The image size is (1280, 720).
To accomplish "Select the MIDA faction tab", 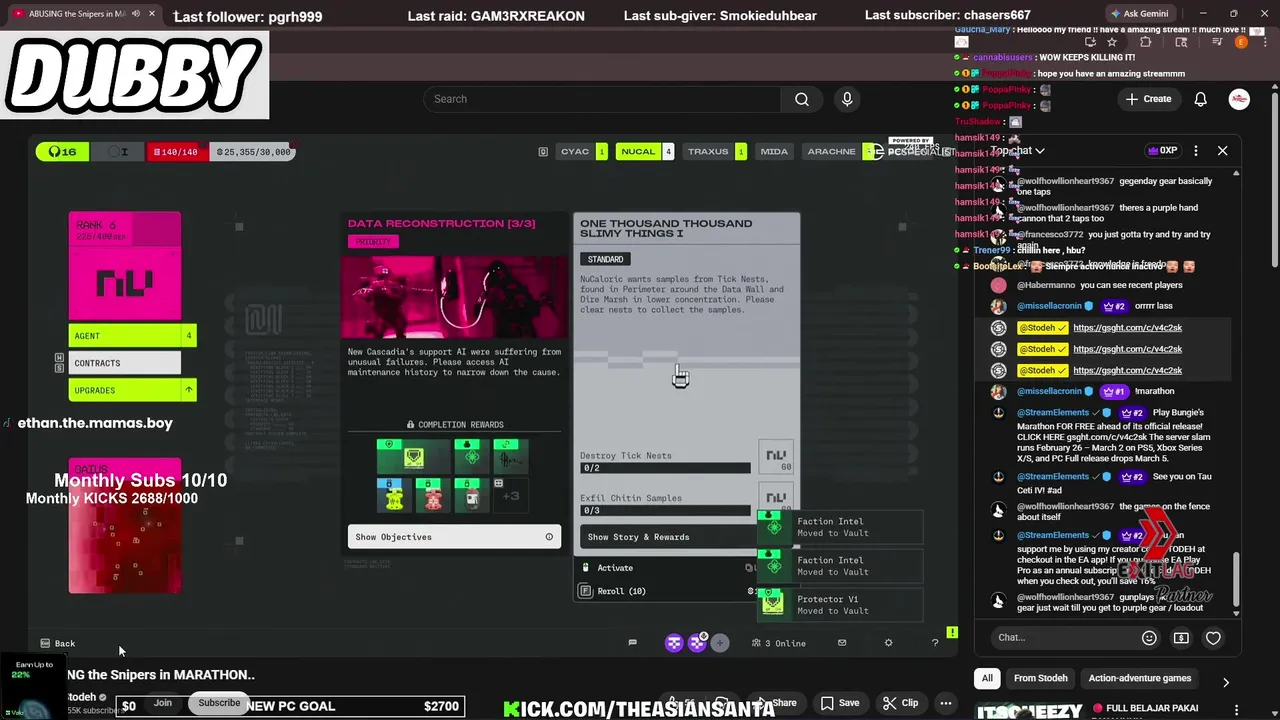I will tap(774, 151).
